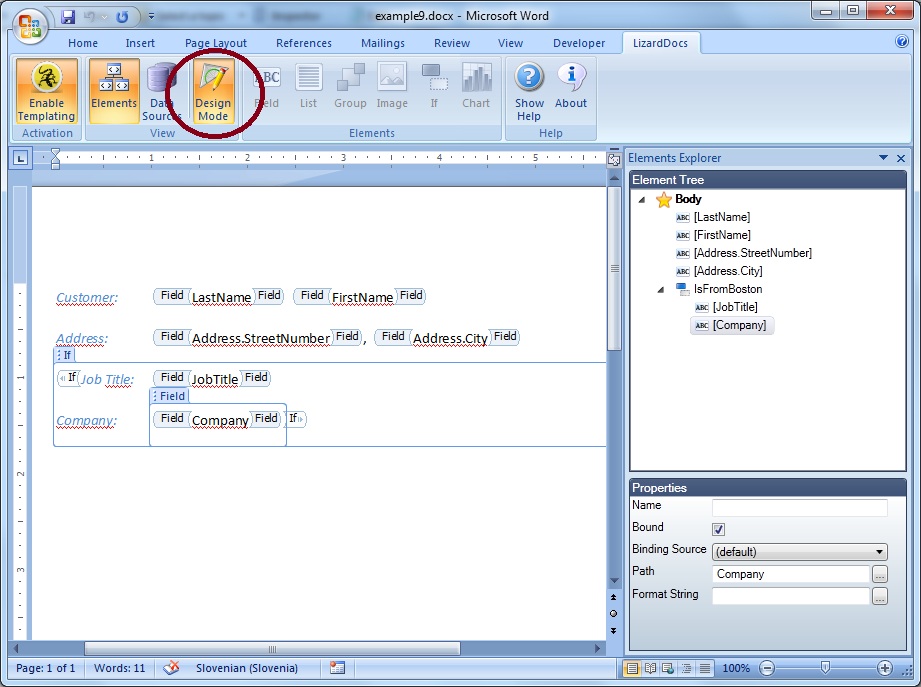This screenshot has height=687, width=921.
Task: Switch to Outline view
Action: 686,668
